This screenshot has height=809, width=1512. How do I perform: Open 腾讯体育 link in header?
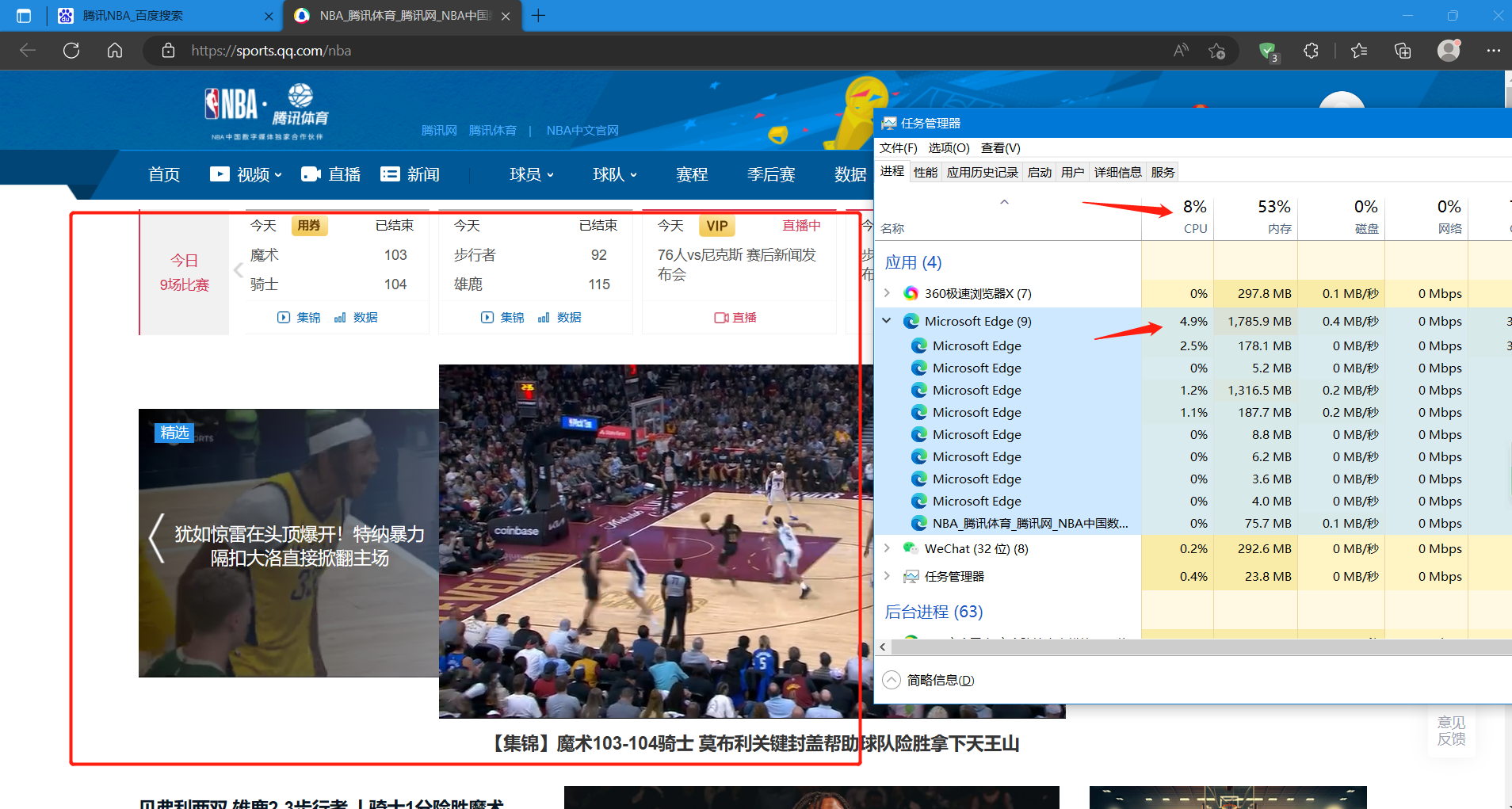point(492,130)
